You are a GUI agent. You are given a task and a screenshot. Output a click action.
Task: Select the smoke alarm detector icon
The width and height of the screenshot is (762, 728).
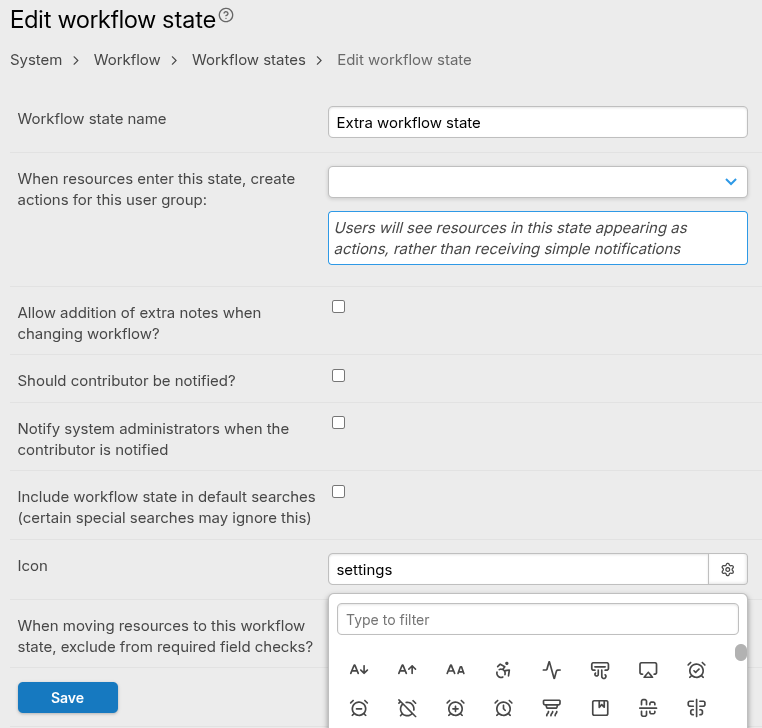tap(552, 708)
